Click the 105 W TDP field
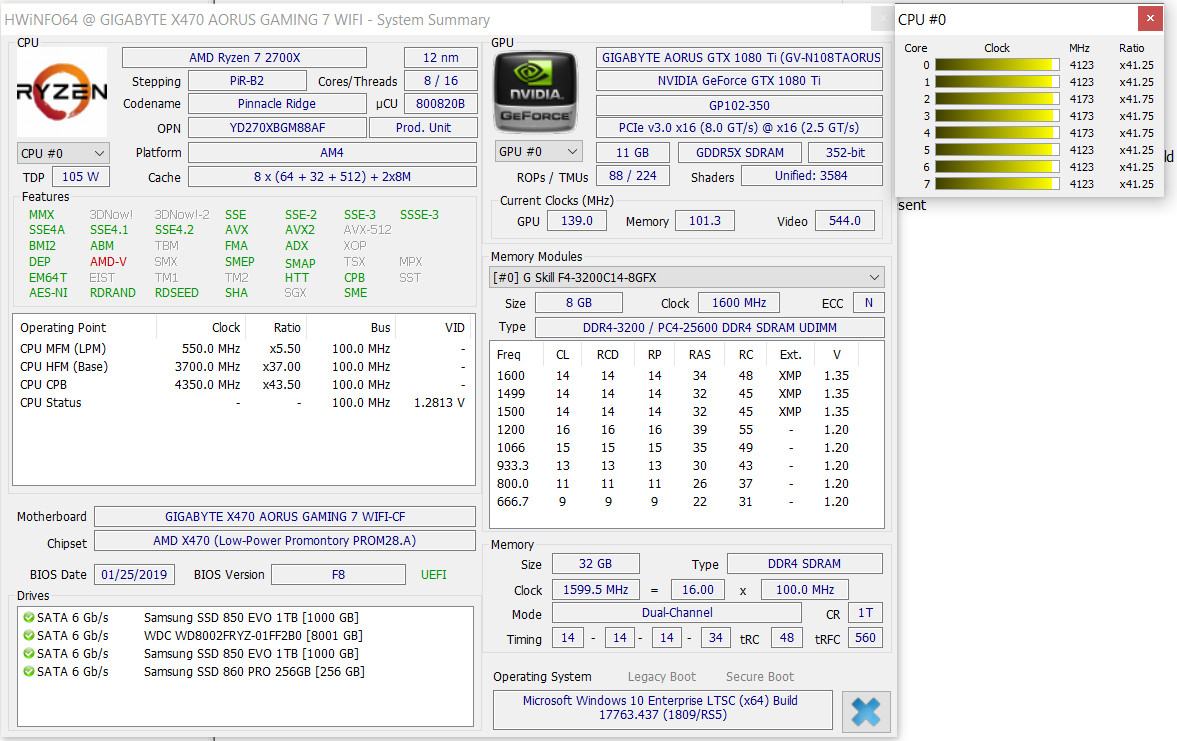Viewport: 1177px width, 741px height. [80, 176]
